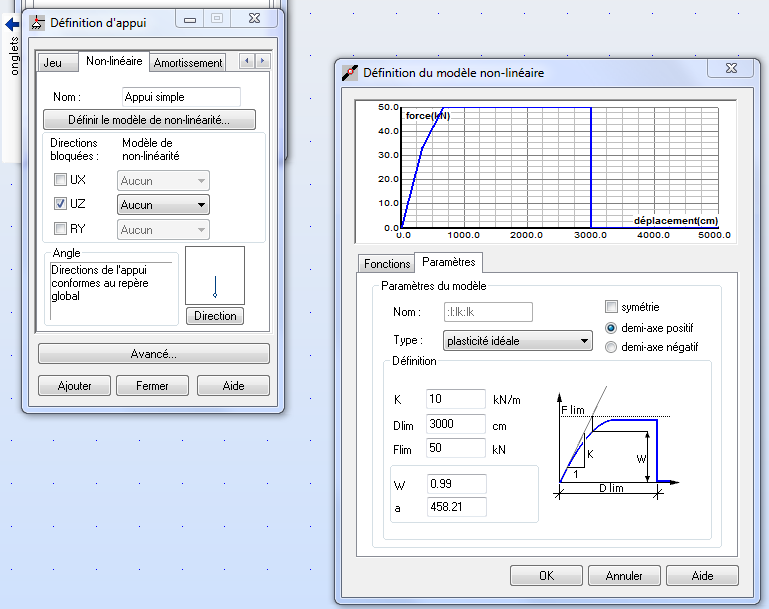Toggle the symétrie checkbox
The width and height of the screenshot is (769, 609).
coord(611,307)
